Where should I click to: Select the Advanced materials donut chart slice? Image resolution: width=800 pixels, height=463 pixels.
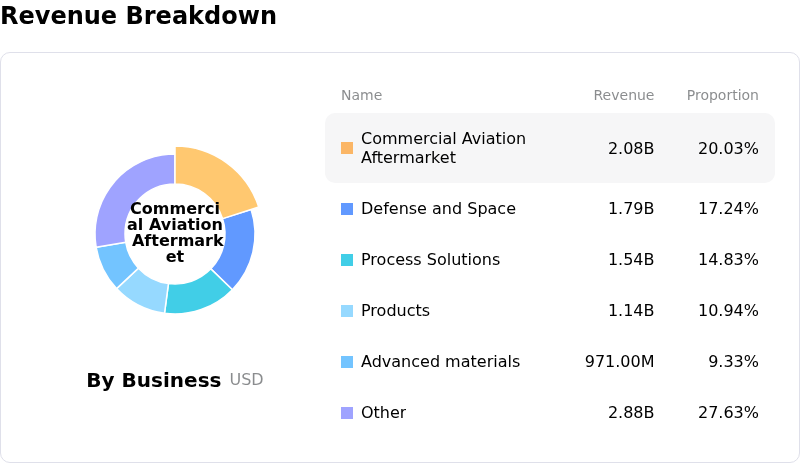click(116, 264)
